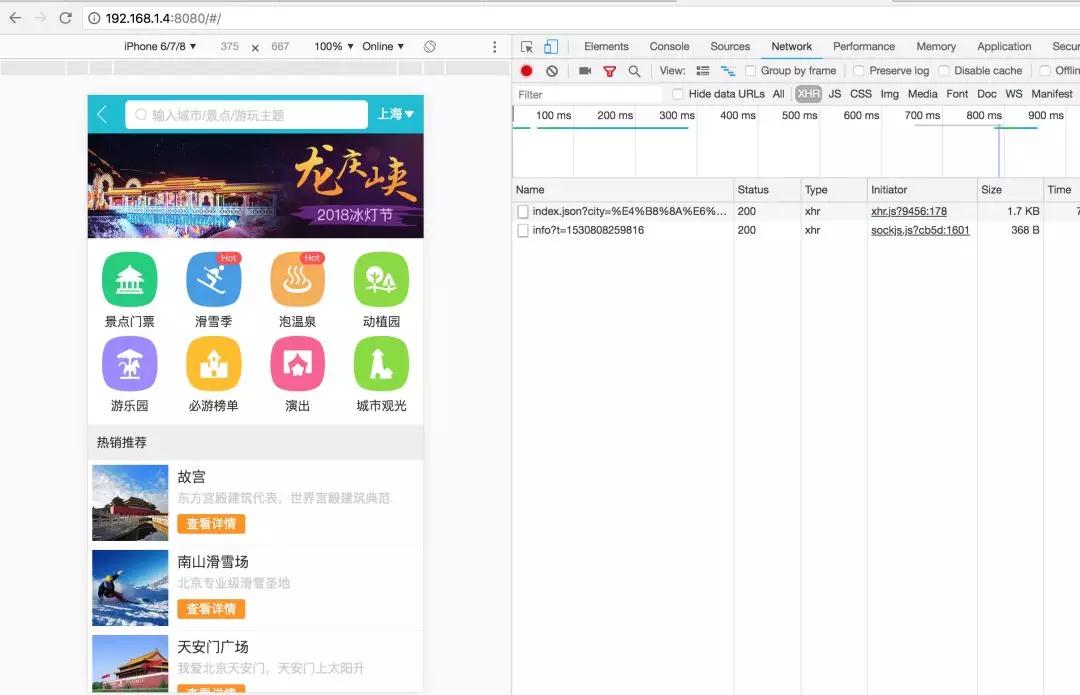Viewport: 1080px width, 695px height.
Task: Open the 上海 city selector dropdown
Action: pyautogui.click(x=395, y=114)
